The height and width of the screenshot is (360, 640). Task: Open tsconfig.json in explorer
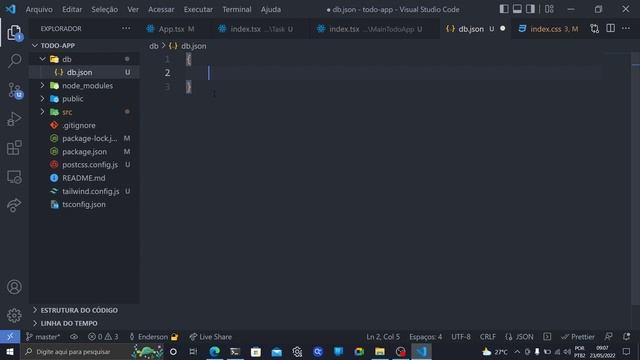pos(84,204)
